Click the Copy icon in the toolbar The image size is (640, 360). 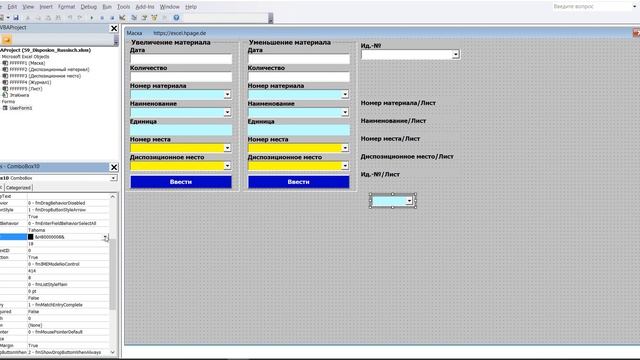[38, 18]
